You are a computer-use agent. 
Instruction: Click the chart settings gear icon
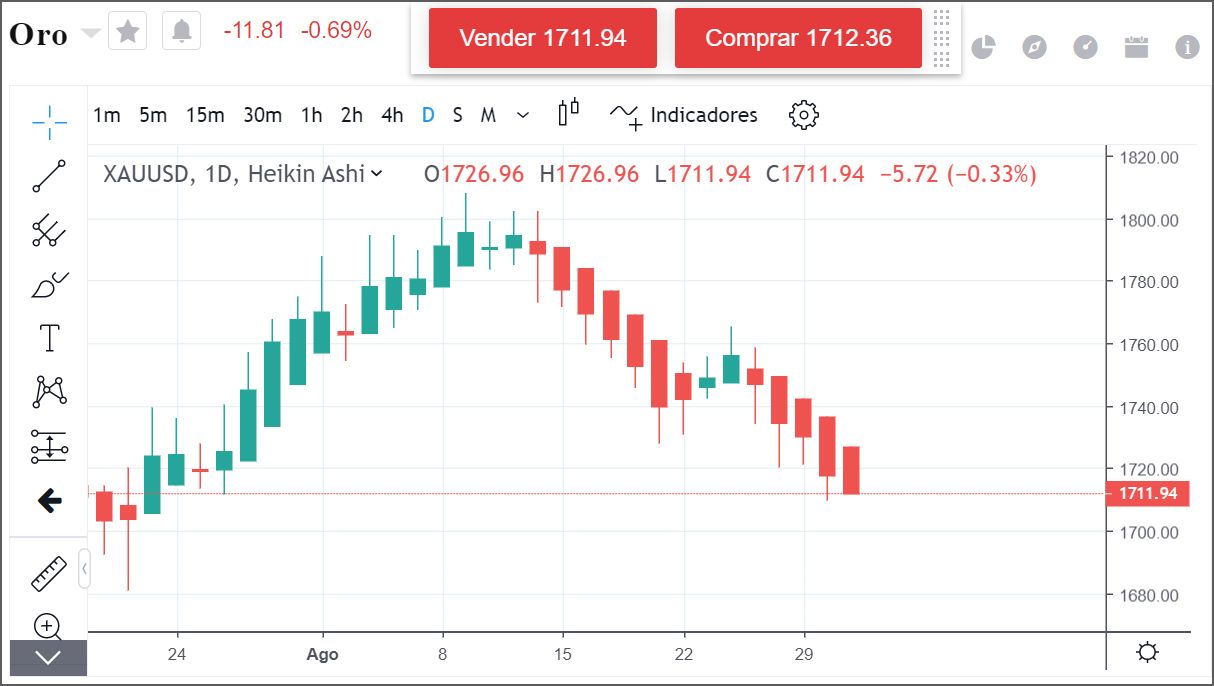pyautogui.click(x=803, y=115)
